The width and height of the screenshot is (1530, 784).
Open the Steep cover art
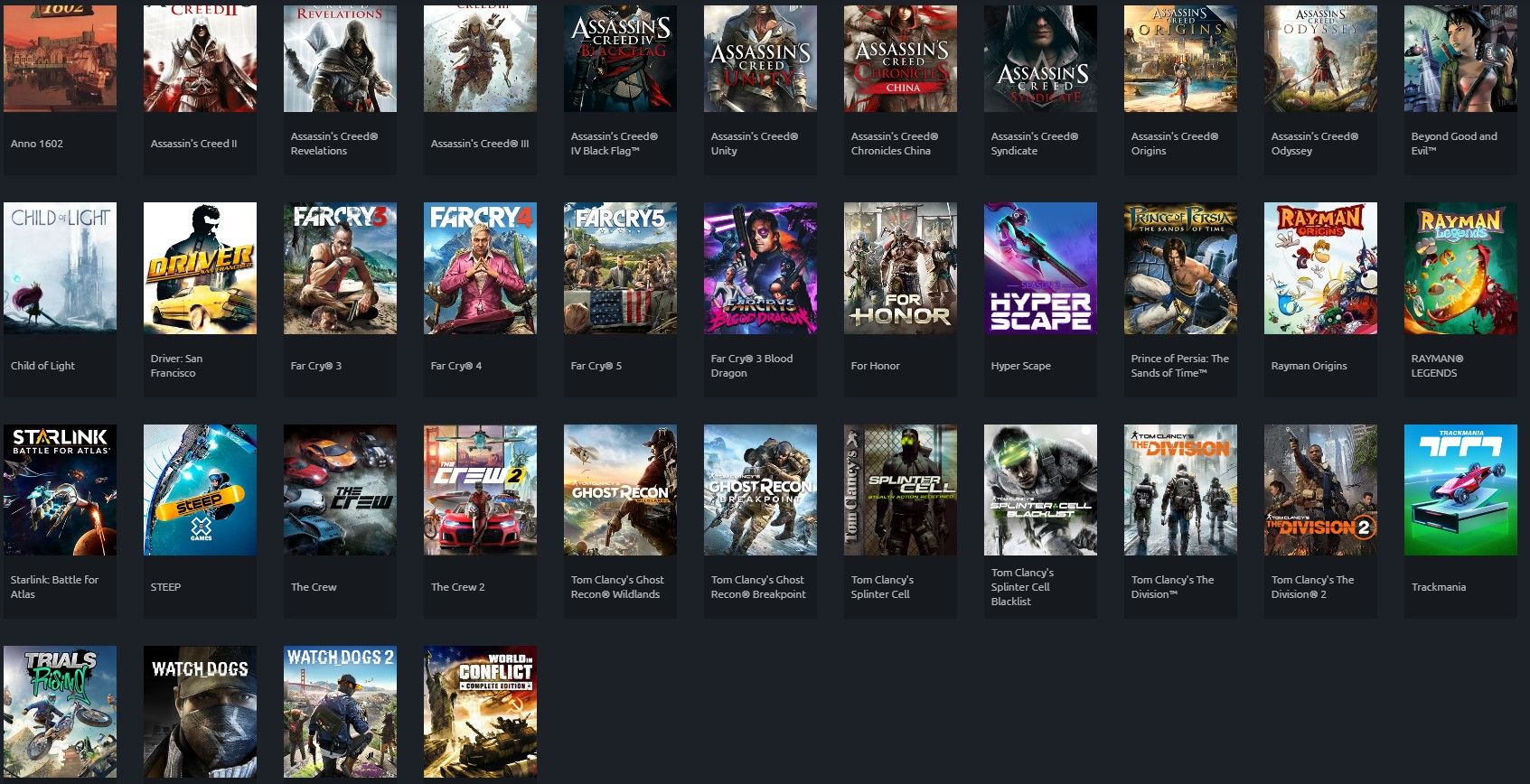pos(200,490)
